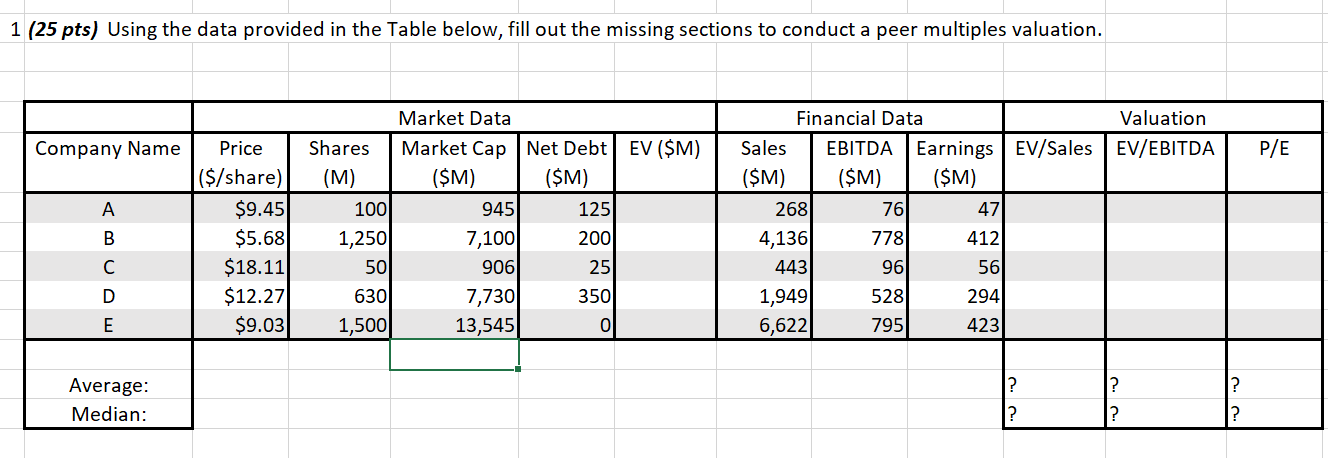This screenshot has height=458, width=1328.
Task: Select the Net Debt value 350
Action: point(569,296)
